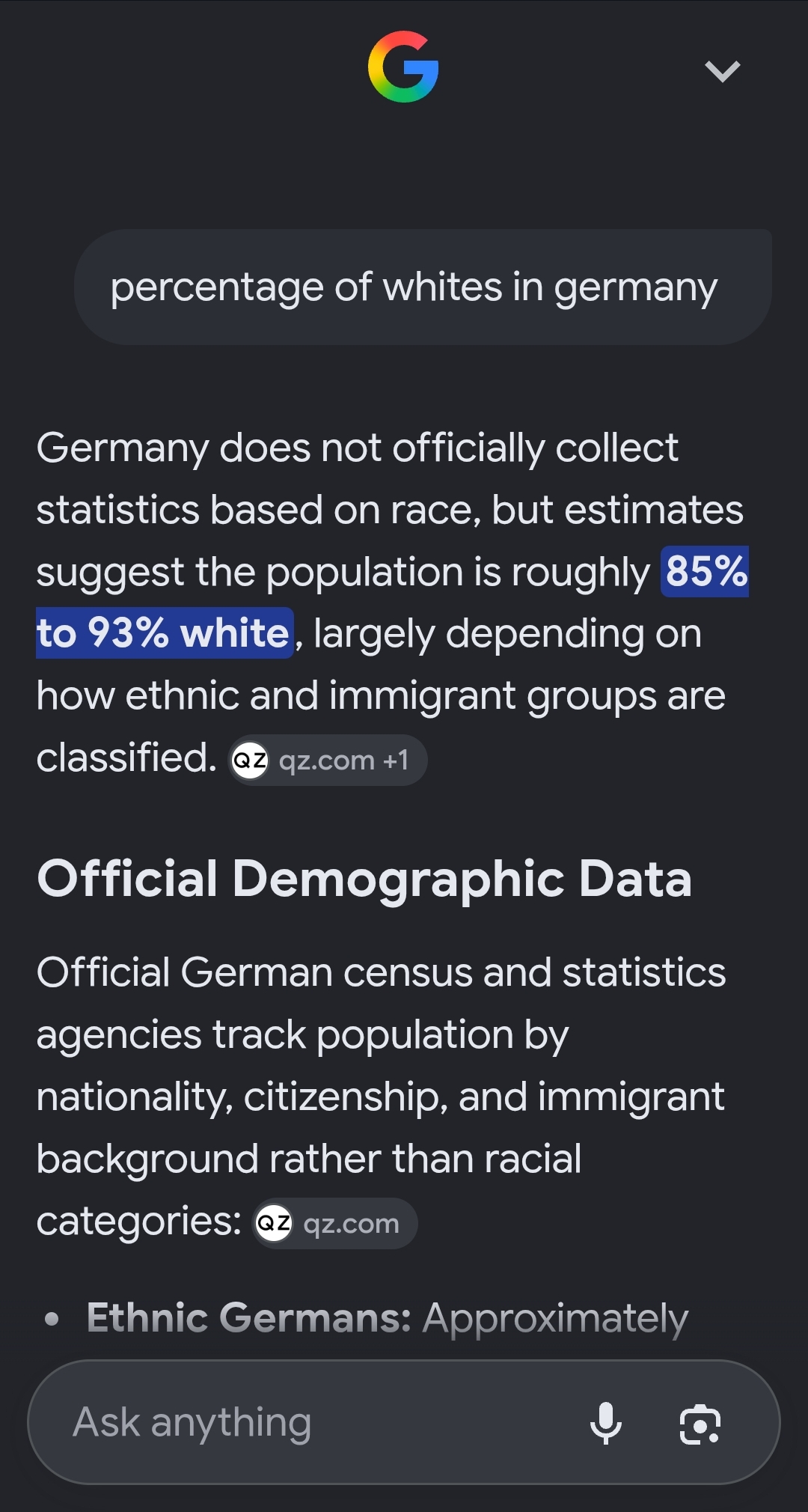Viewport: 808px width, 1512px height.
Task: Tap the bullet point before Ethnic Germans
Action: point(52,1319)
